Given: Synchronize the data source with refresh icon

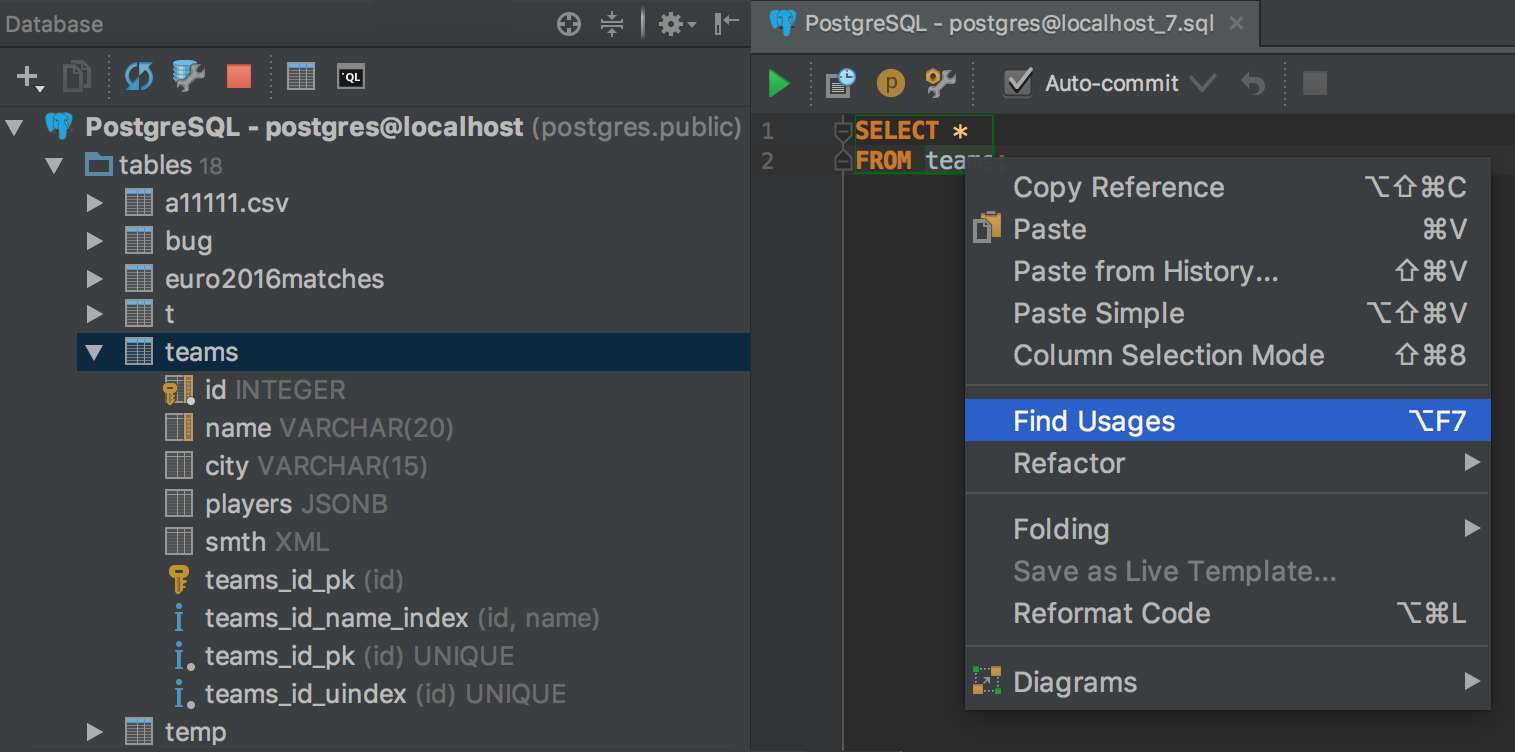Looking at the screenshot, I should point(139,77).
